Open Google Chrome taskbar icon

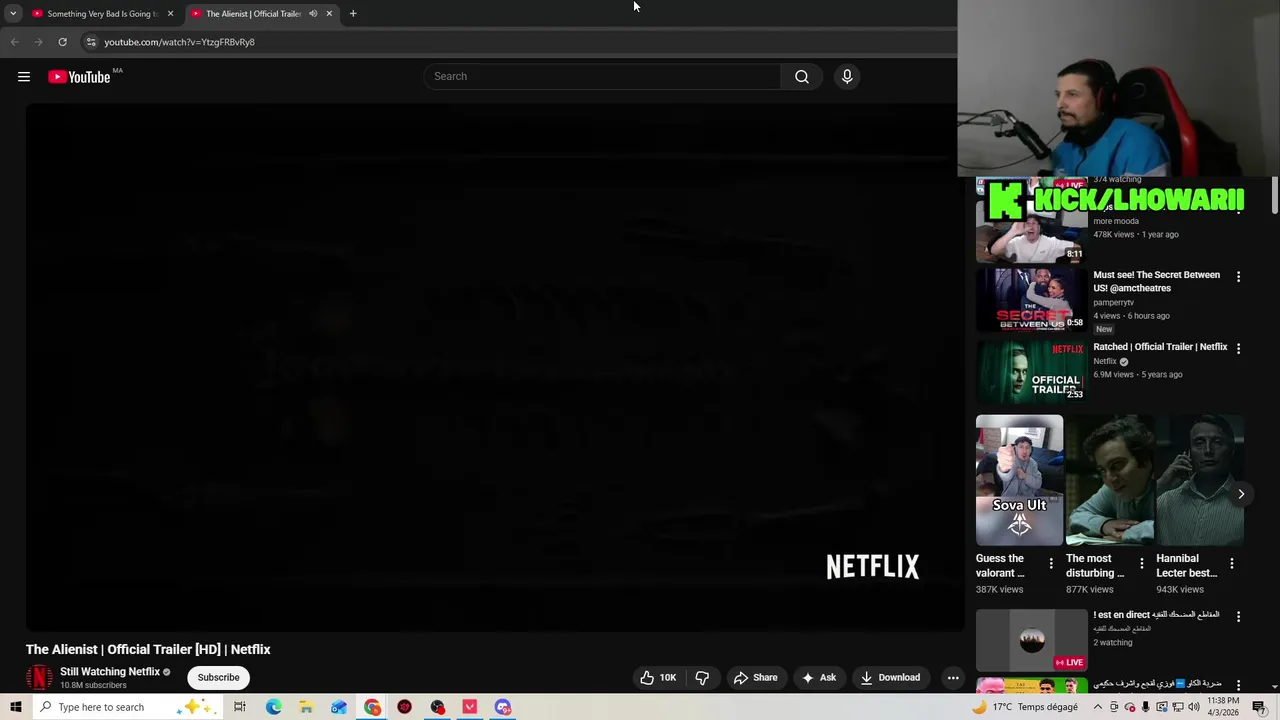click(x=372, y=707)
